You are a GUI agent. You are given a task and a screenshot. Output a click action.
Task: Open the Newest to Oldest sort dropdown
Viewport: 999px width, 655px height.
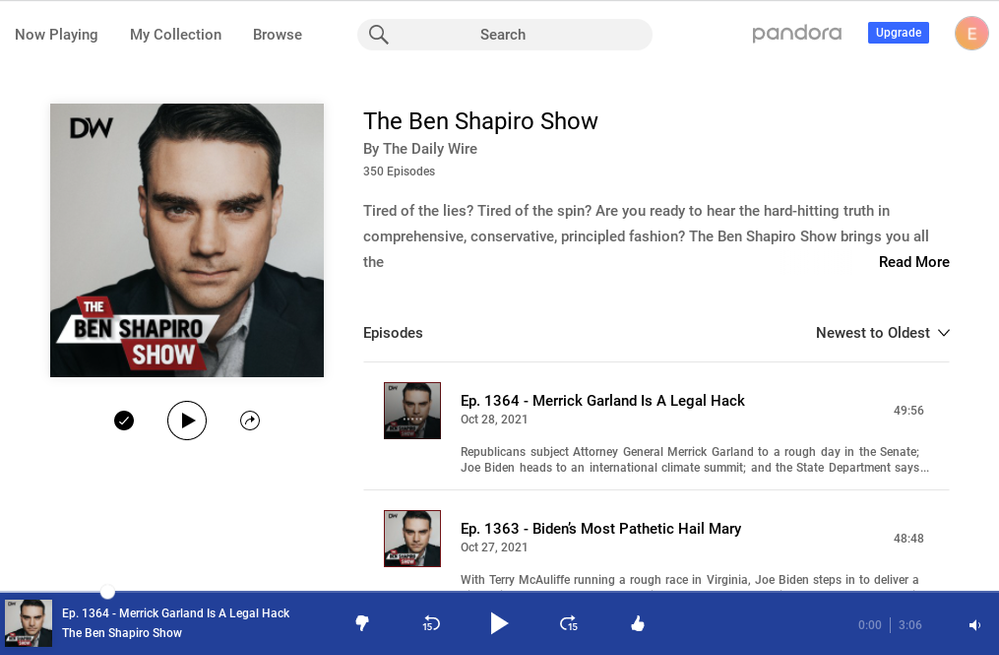coord(882,333)
